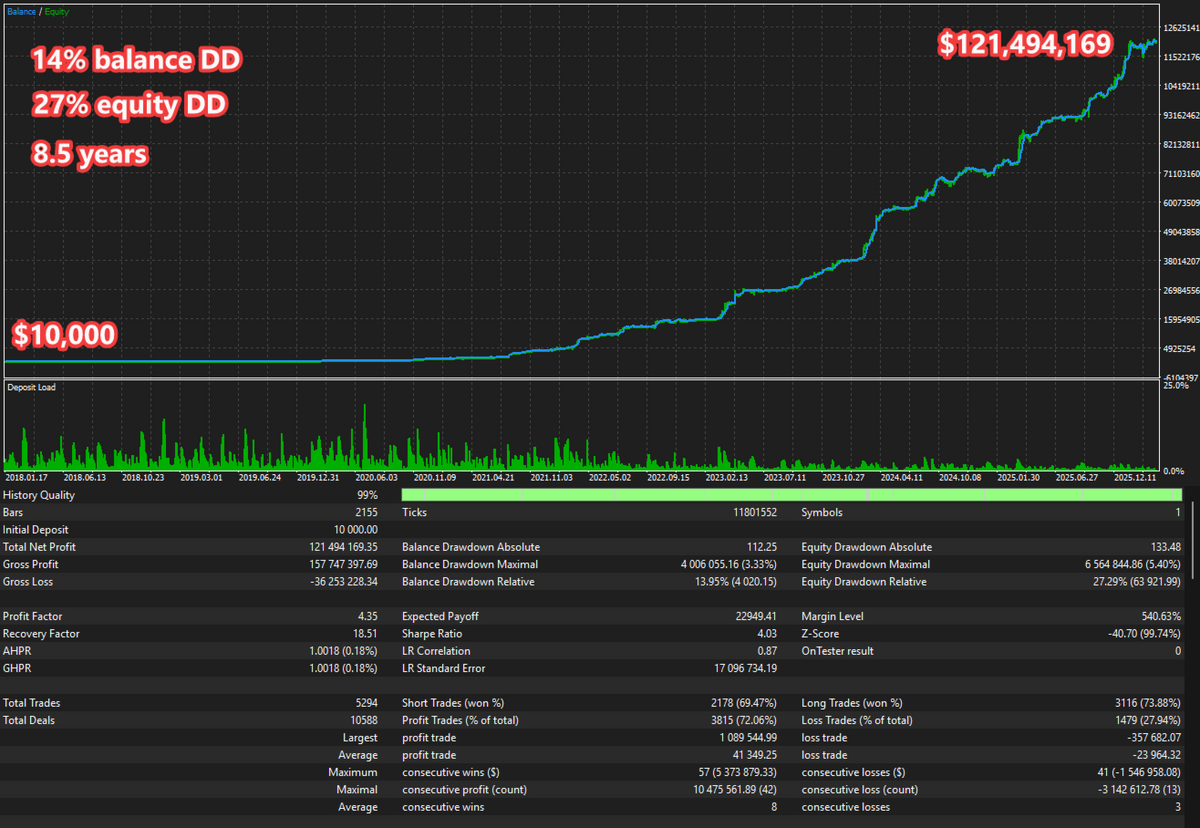Click the Equity Drawdown Absolute value '133.48'

tap(1164, 547)
